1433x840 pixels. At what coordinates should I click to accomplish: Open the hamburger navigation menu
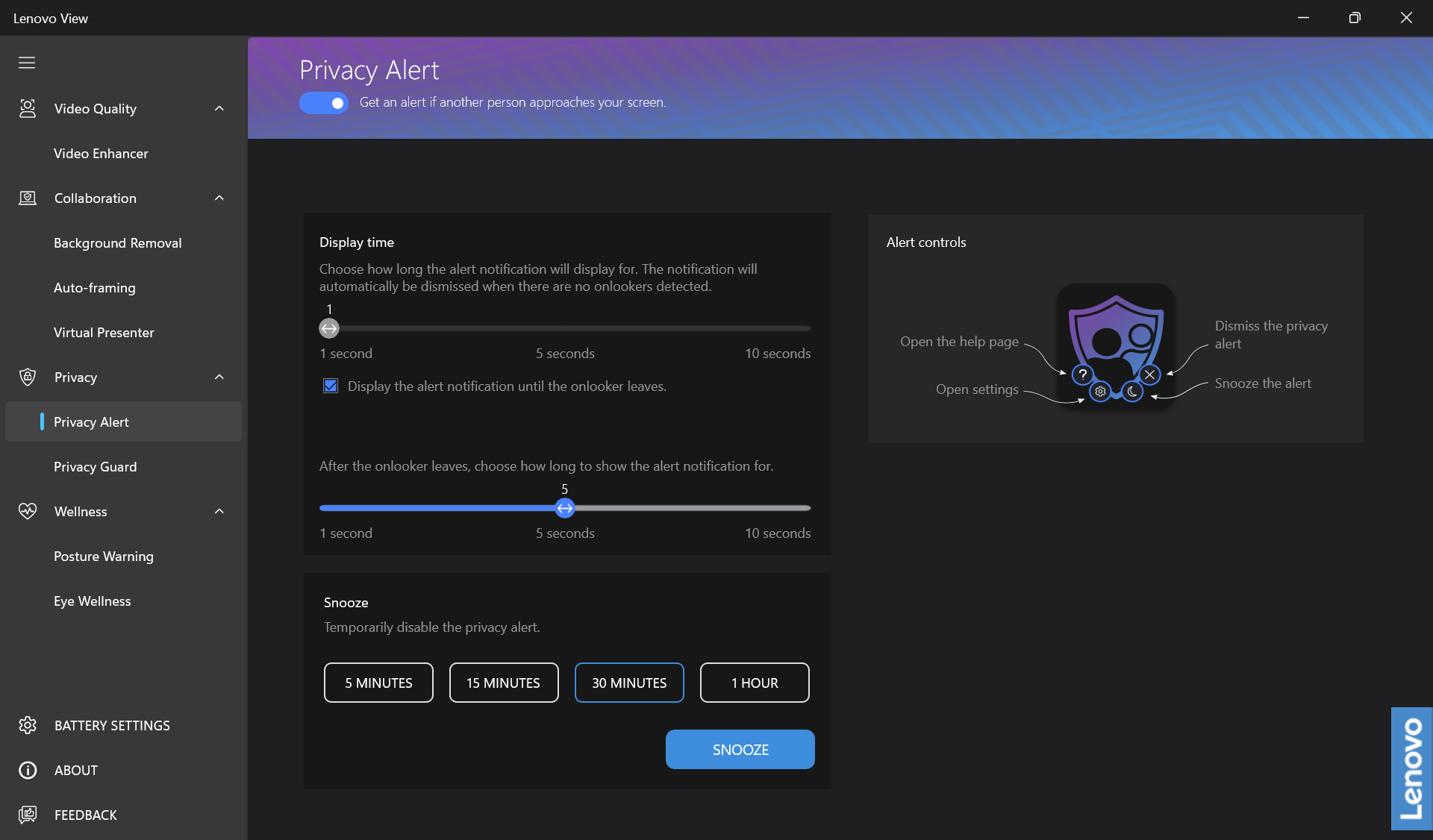[27, 63]
